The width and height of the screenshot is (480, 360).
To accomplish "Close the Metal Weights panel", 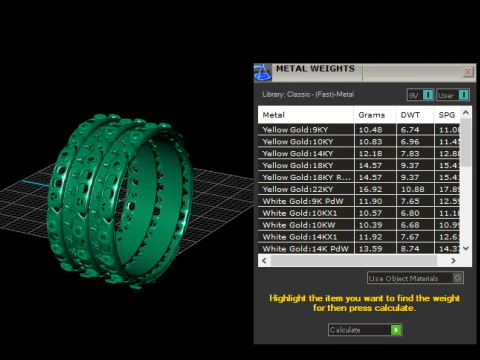I will coord(468,72).
